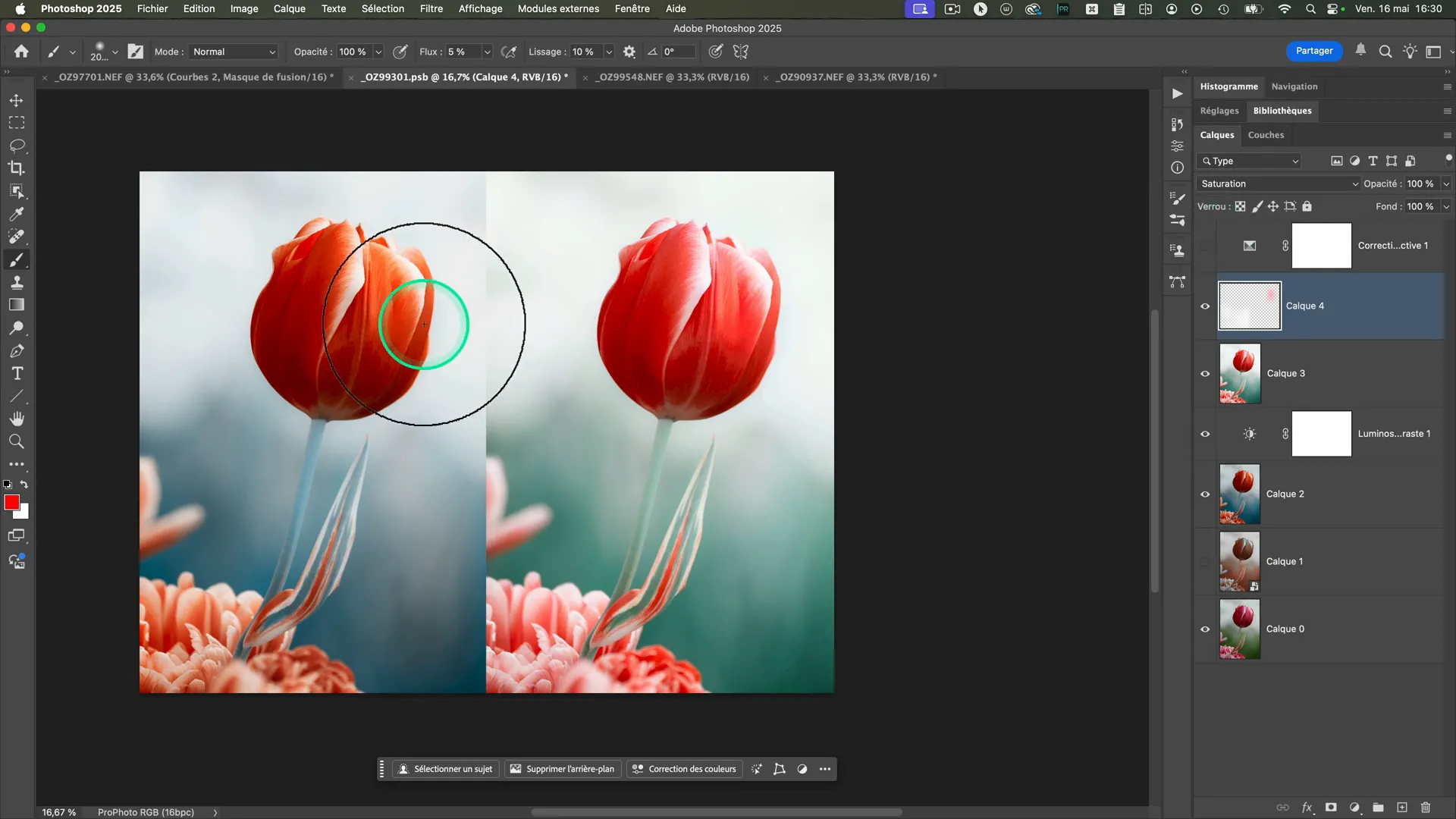Create new adjustment layer icon
Viewport: 1456px width, 819px height.
(x=1354, y=808)
